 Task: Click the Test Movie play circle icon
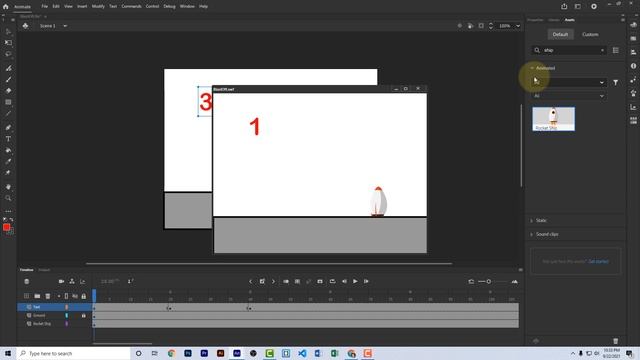point(594,7)
